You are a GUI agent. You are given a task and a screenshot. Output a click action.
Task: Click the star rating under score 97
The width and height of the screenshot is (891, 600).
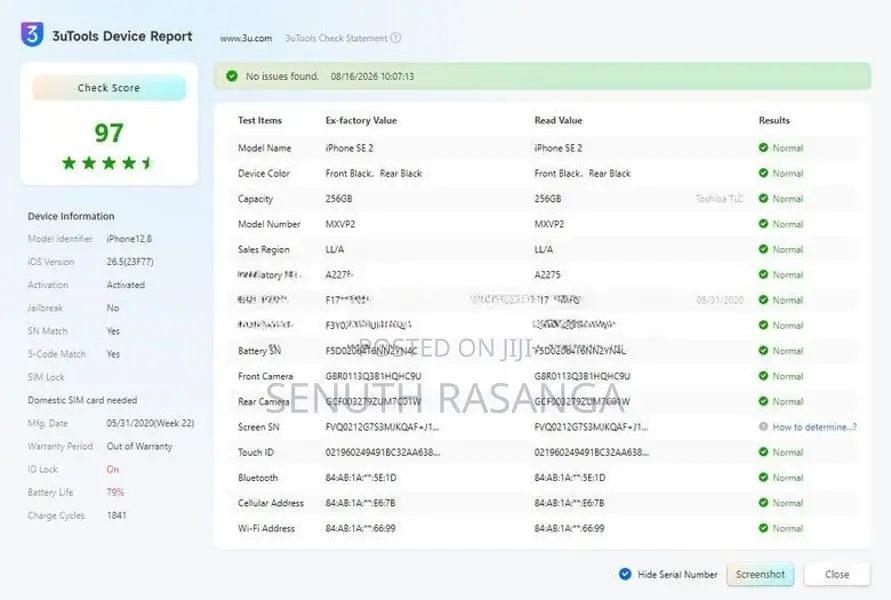click(108, 163)
